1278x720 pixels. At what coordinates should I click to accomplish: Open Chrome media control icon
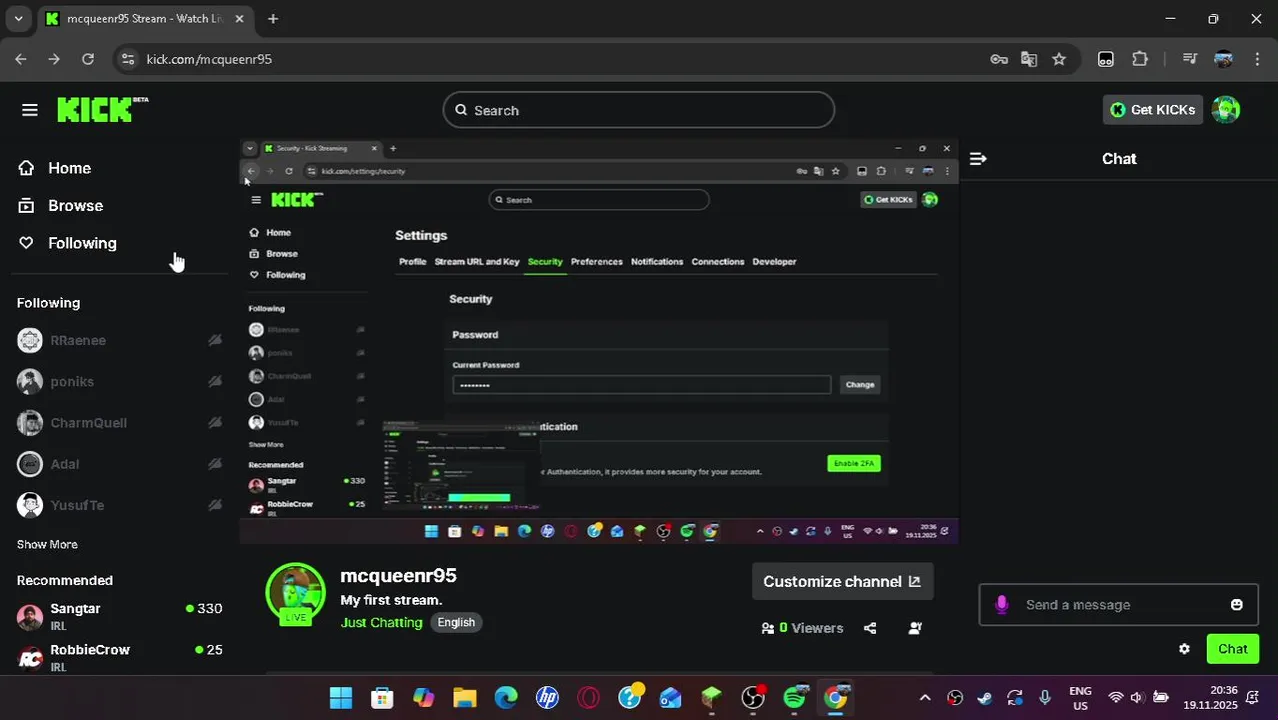1189,59
